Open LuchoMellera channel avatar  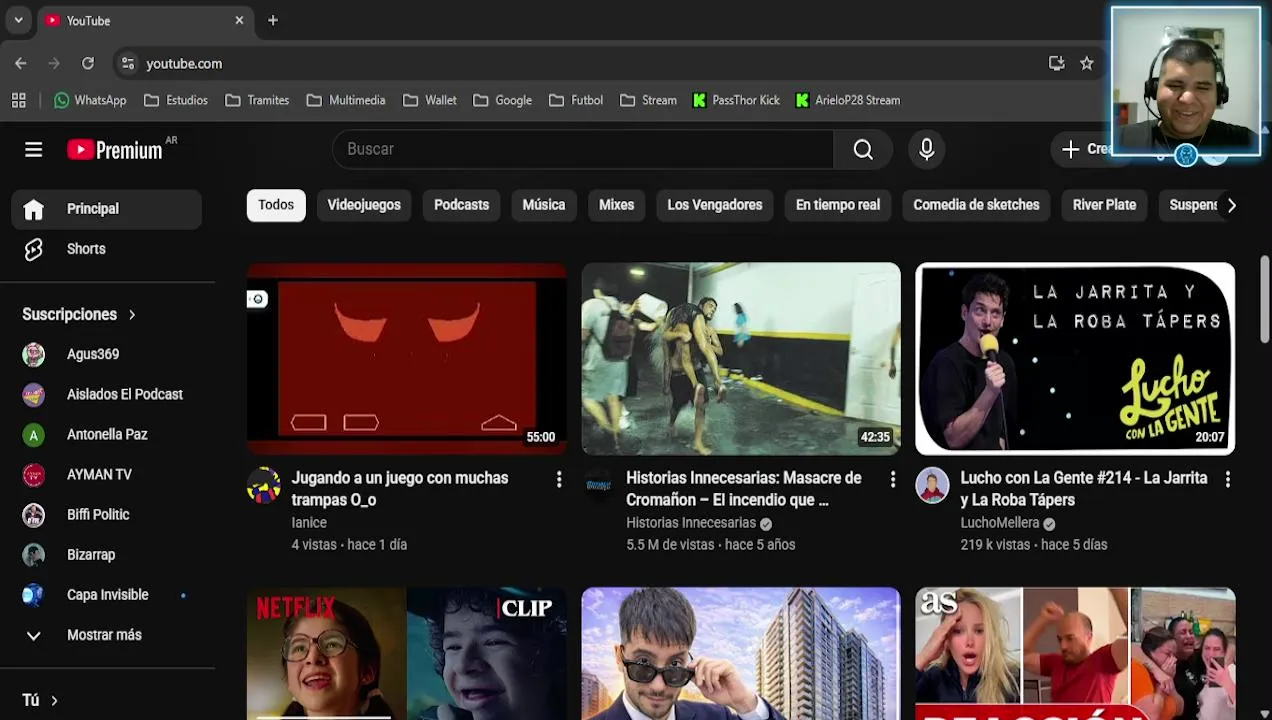click(x=932, y=485)
